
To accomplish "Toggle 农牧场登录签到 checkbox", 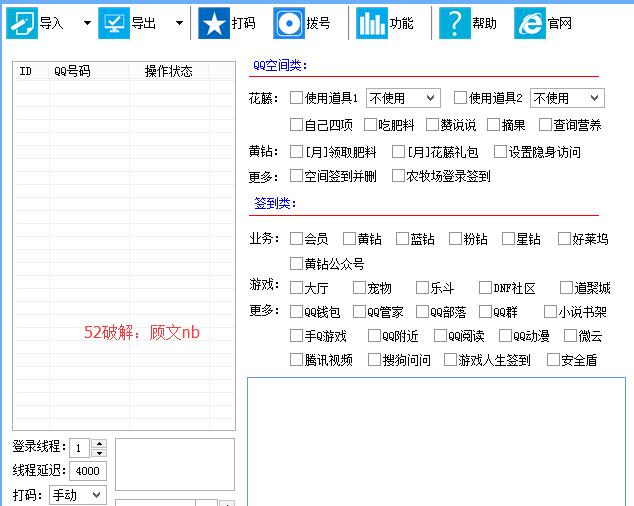I will [398, 176].
